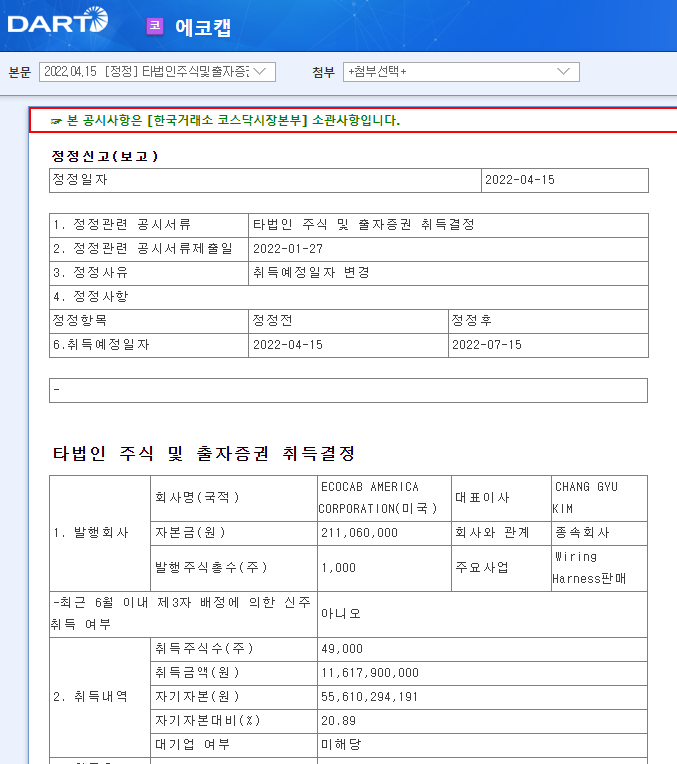This screenshot has width=677, height=764.
Task: Open the 본문 document dropdown
Action: pyautogui.click(x=157, y=72)
